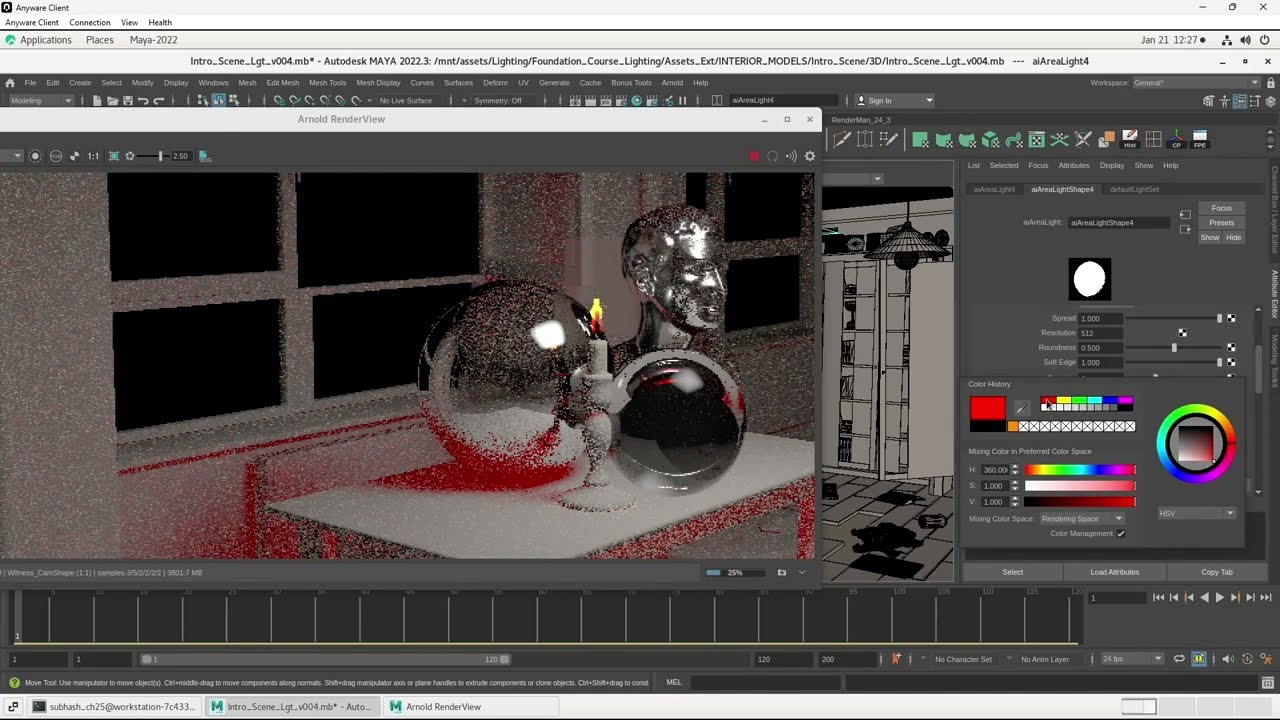Click the orange overlapping squares shelf icon
Image resolution: width=1280 pixels, height=720 pixels.
click(x=1107, y=139)
